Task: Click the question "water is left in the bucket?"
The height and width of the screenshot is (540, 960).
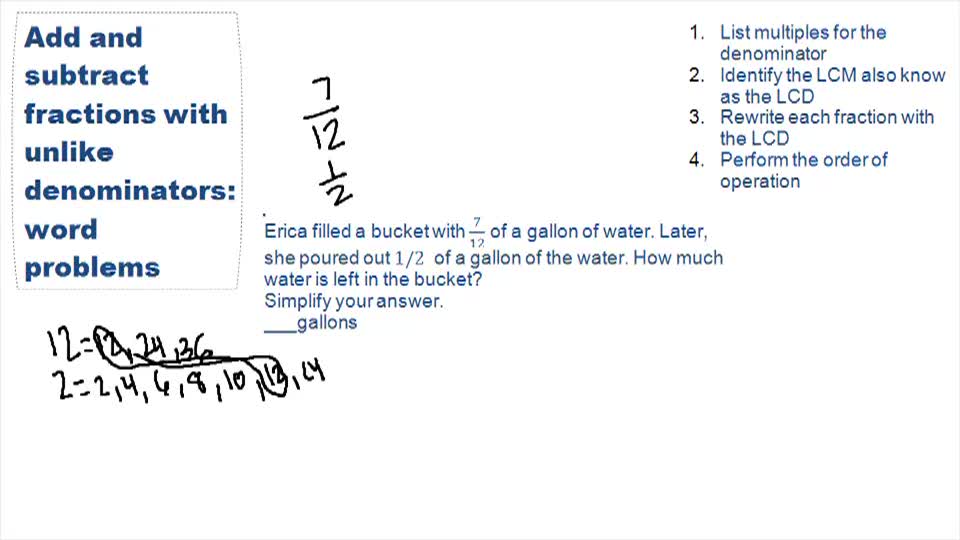Action: [x=373, y=279]
